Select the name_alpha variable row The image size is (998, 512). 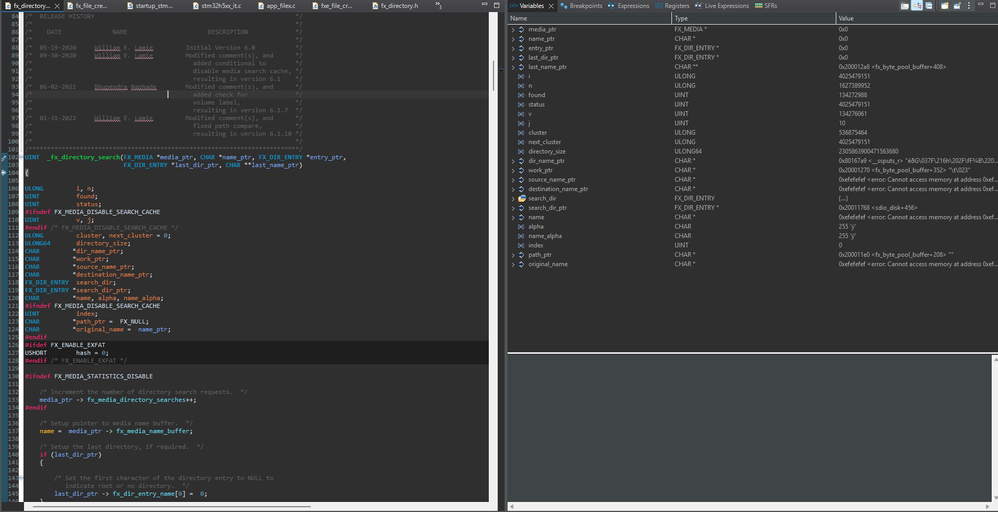click(x=753, y=236)
